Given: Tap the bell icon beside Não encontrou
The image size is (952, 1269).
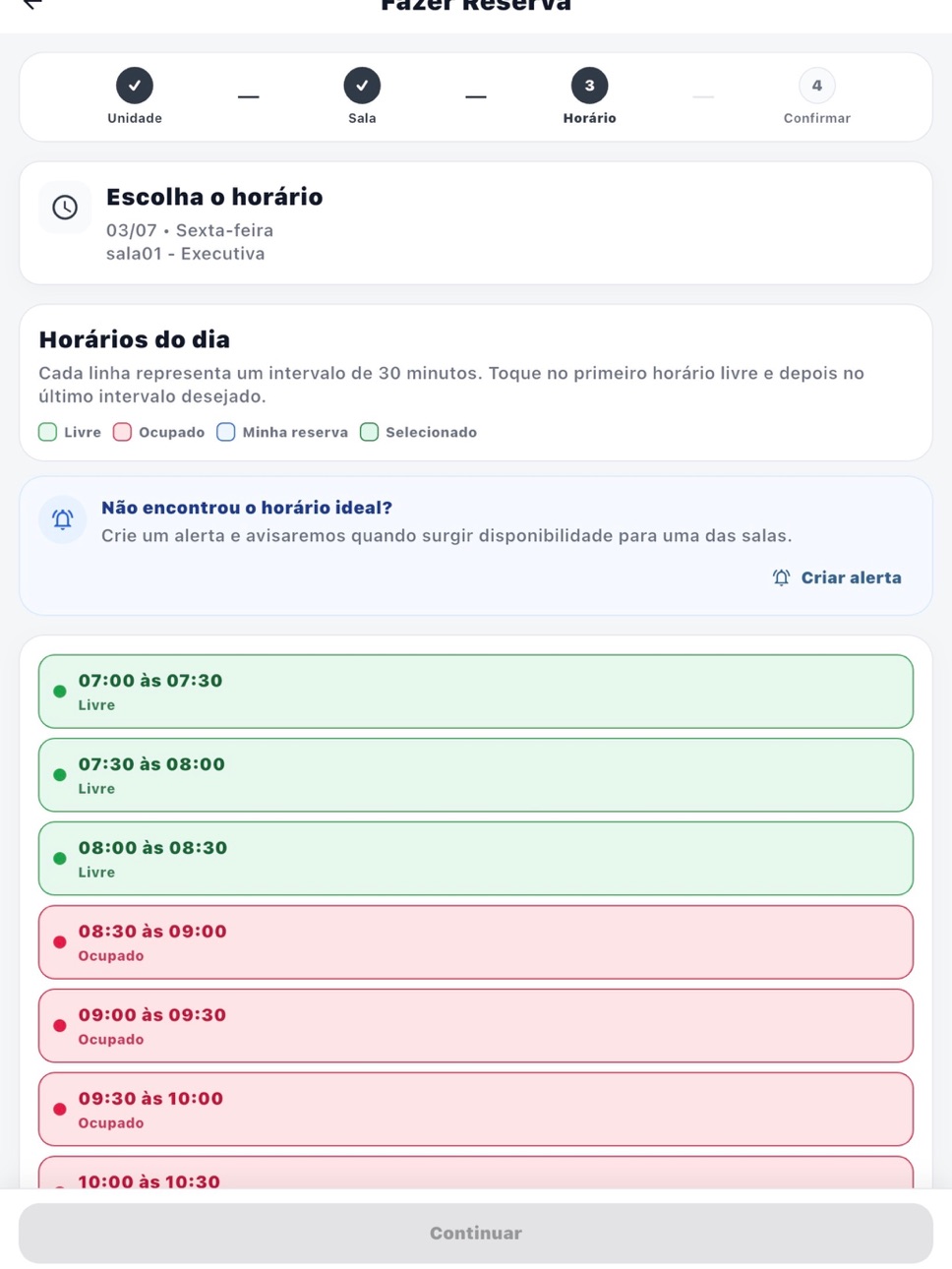Looking at the screenshot, I should tap(63, 519).
